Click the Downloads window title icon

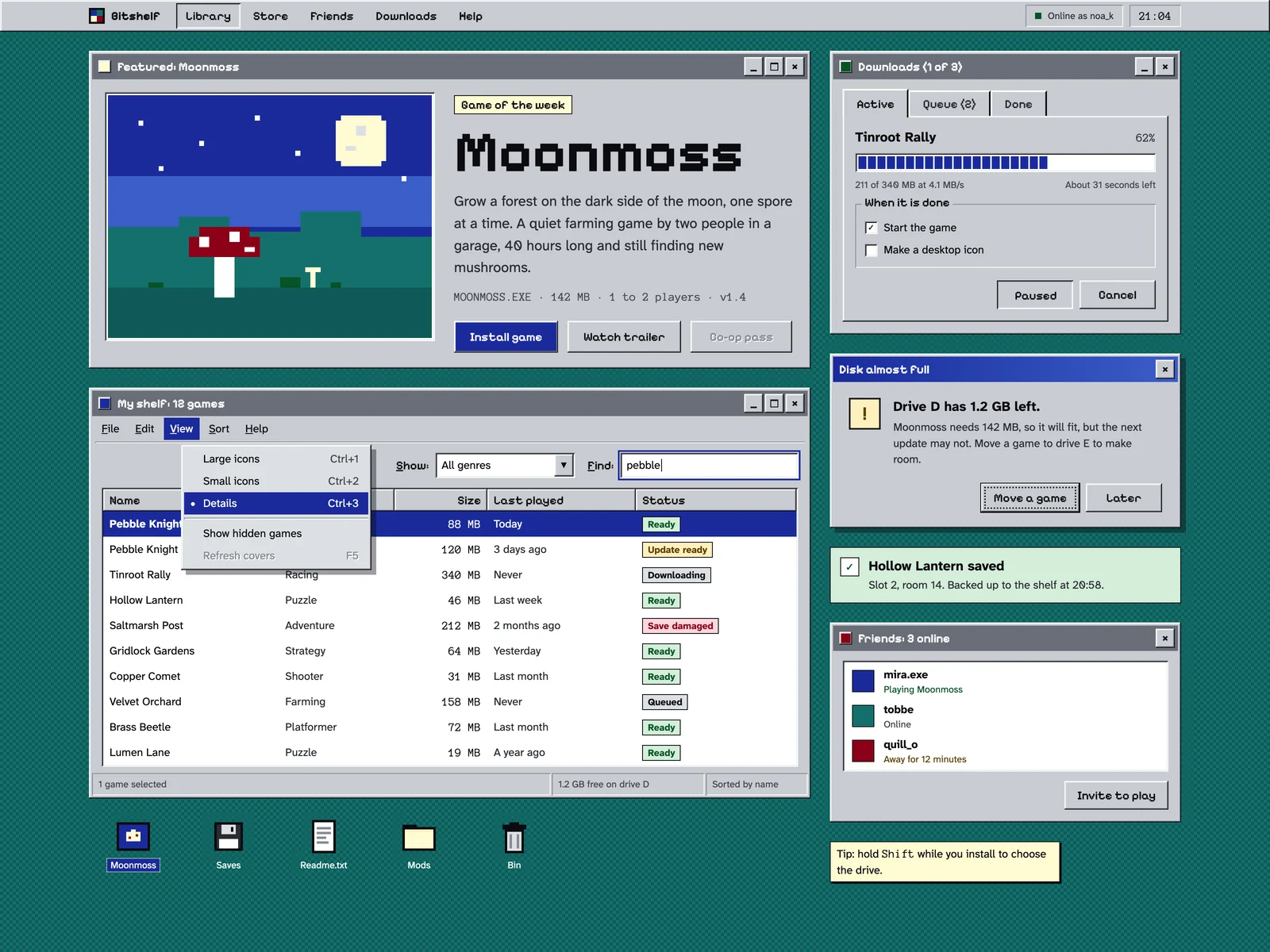pyautogui.click(x=845, y=67)
